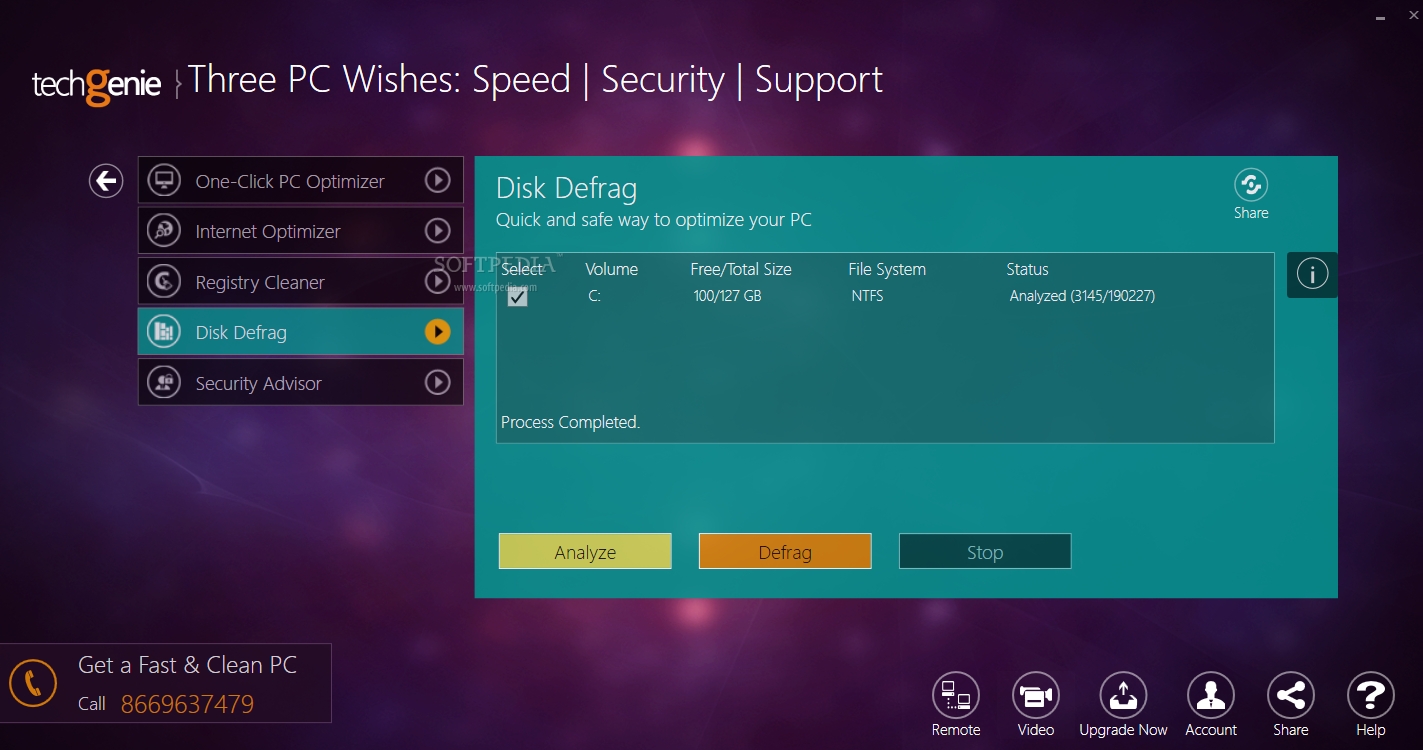
Task: Expand Internet Optimizer arrow
Action: pos(438,231)
